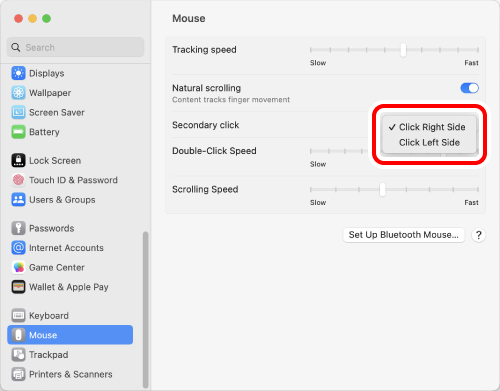
Task: Click the Secondary click label
Action: [206, 125]
